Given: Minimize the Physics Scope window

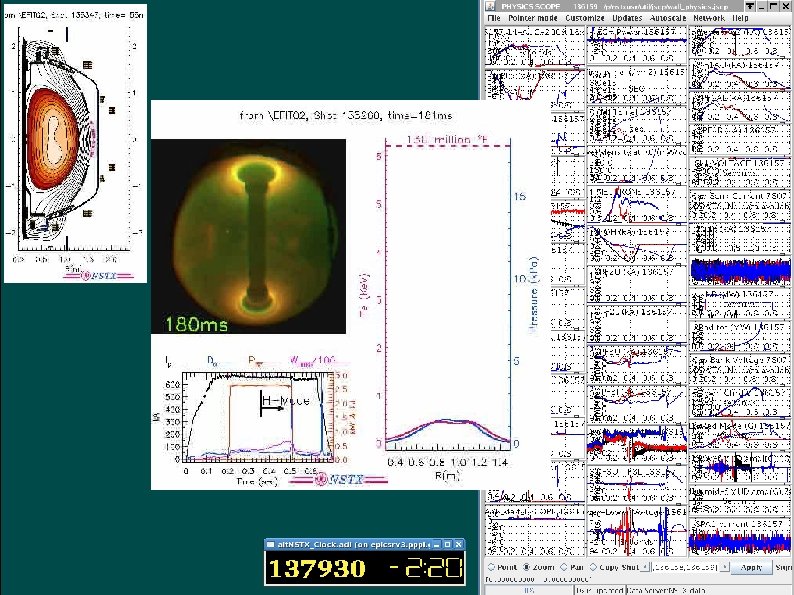Looking at the screenshot, I should pos(762,6).
